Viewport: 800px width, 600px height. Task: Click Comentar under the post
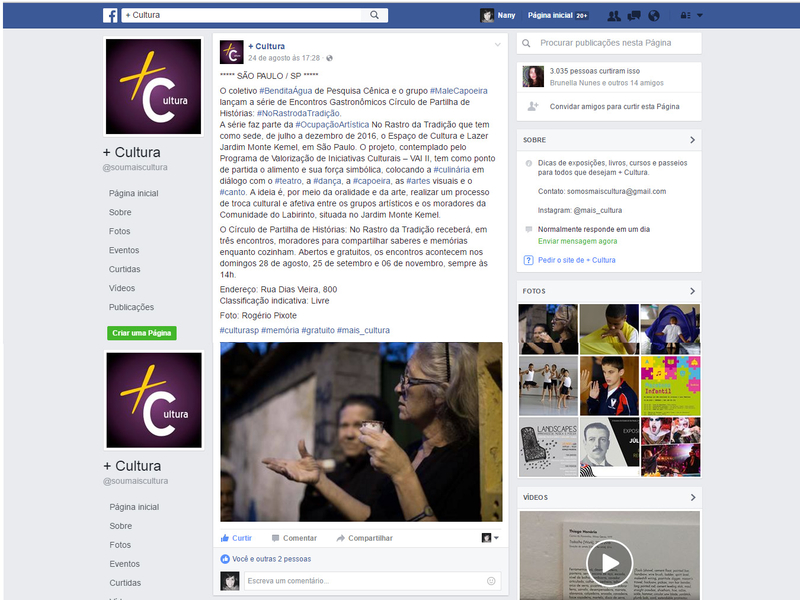pyautogui.click(x=294, y=538)
